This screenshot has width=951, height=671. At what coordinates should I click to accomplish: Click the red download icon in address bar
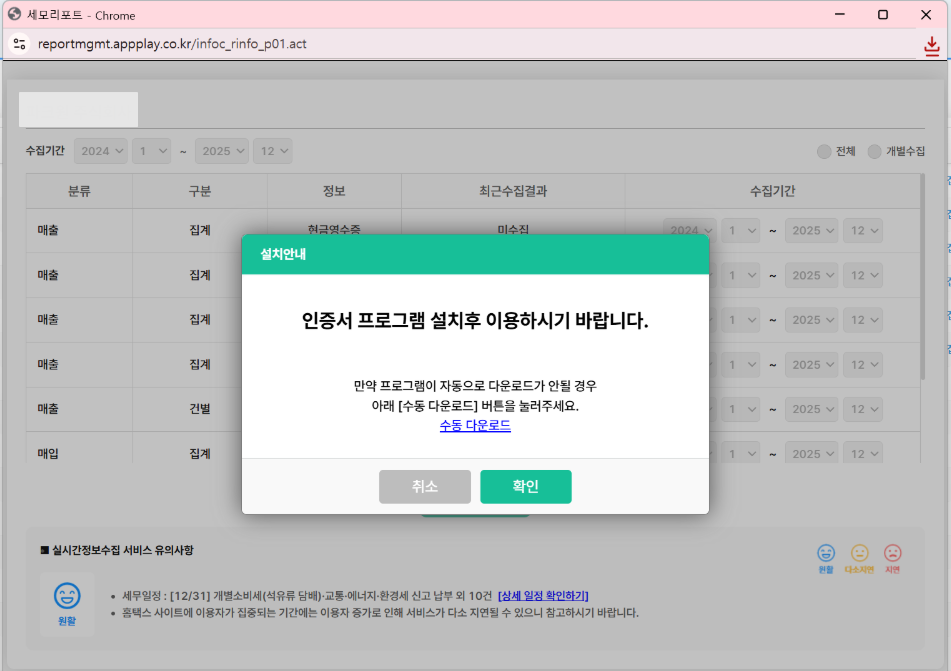click(931, 45)
